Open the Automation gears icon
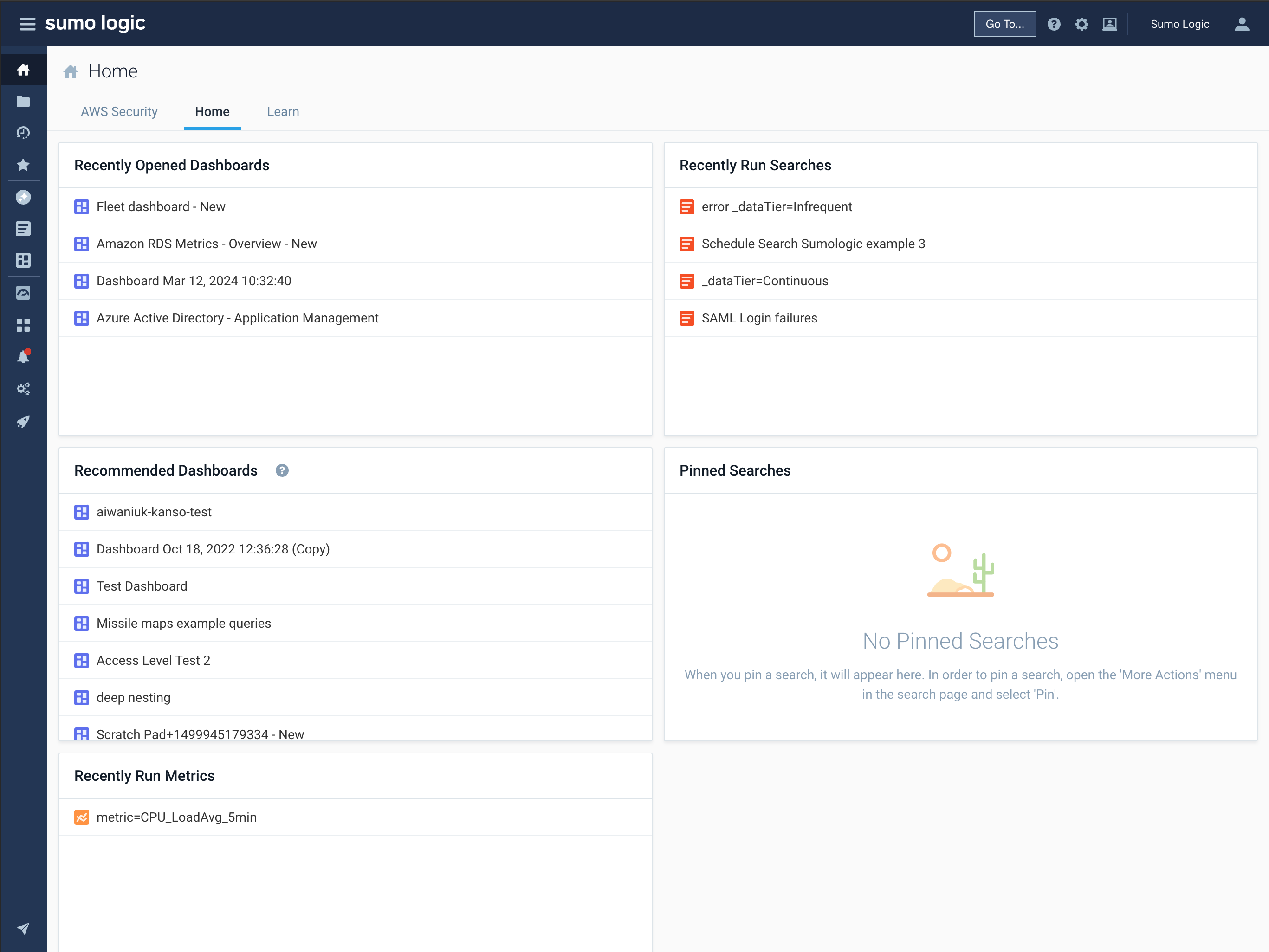 pos(24,388)
